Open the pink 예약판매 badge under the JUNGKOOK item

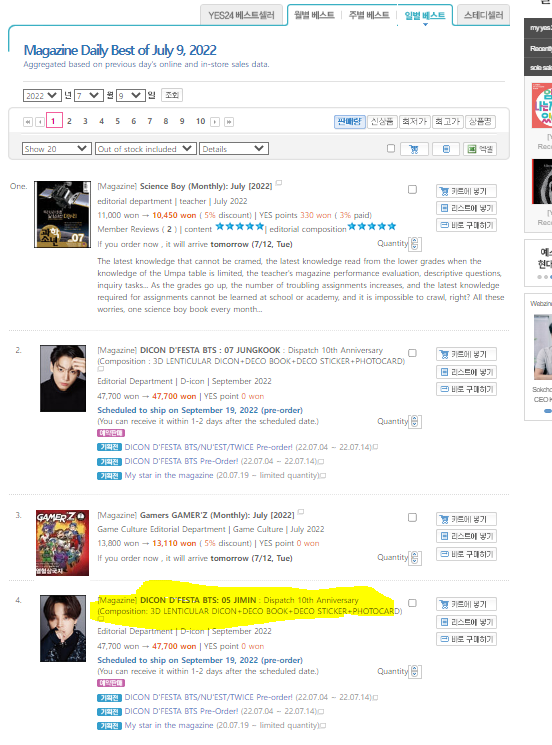pos(111,433)
